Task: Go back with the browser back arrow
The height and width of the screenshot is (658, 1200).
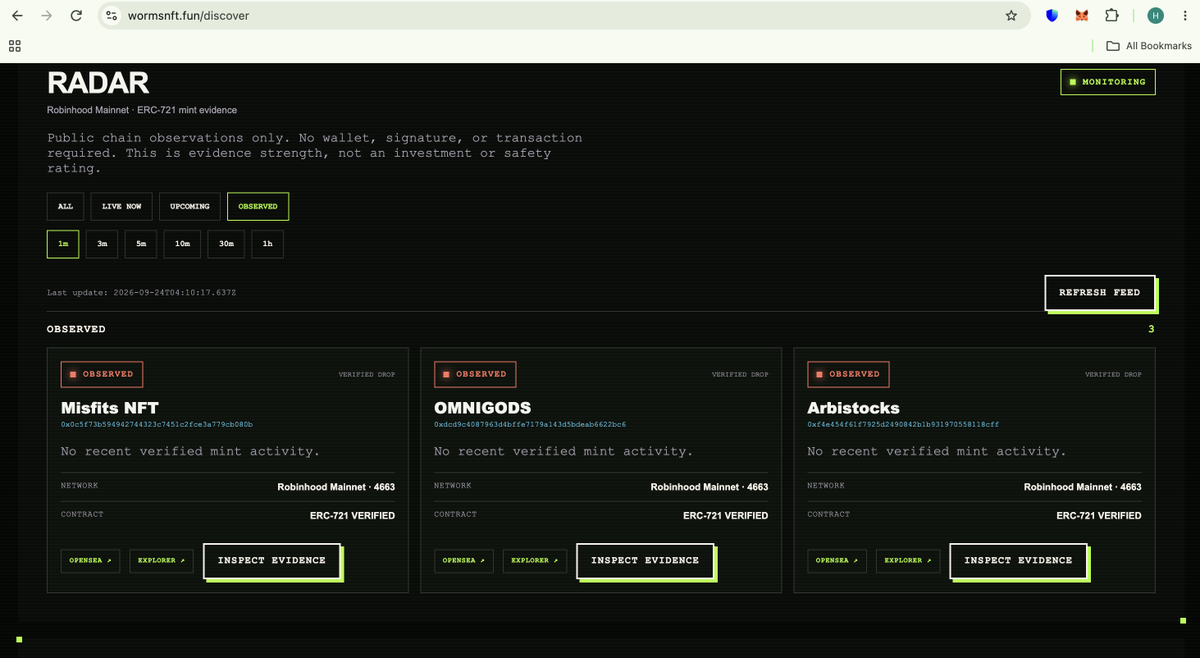Action: coord(17,16)
